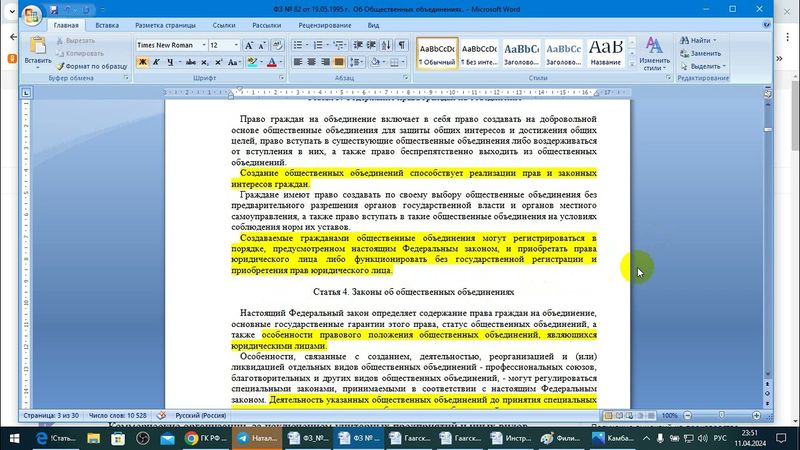The height and width of the screenshot is (450, 800).
Task: Open Telegram Натал... in the taskbar
Action: (x=257, y=438)
